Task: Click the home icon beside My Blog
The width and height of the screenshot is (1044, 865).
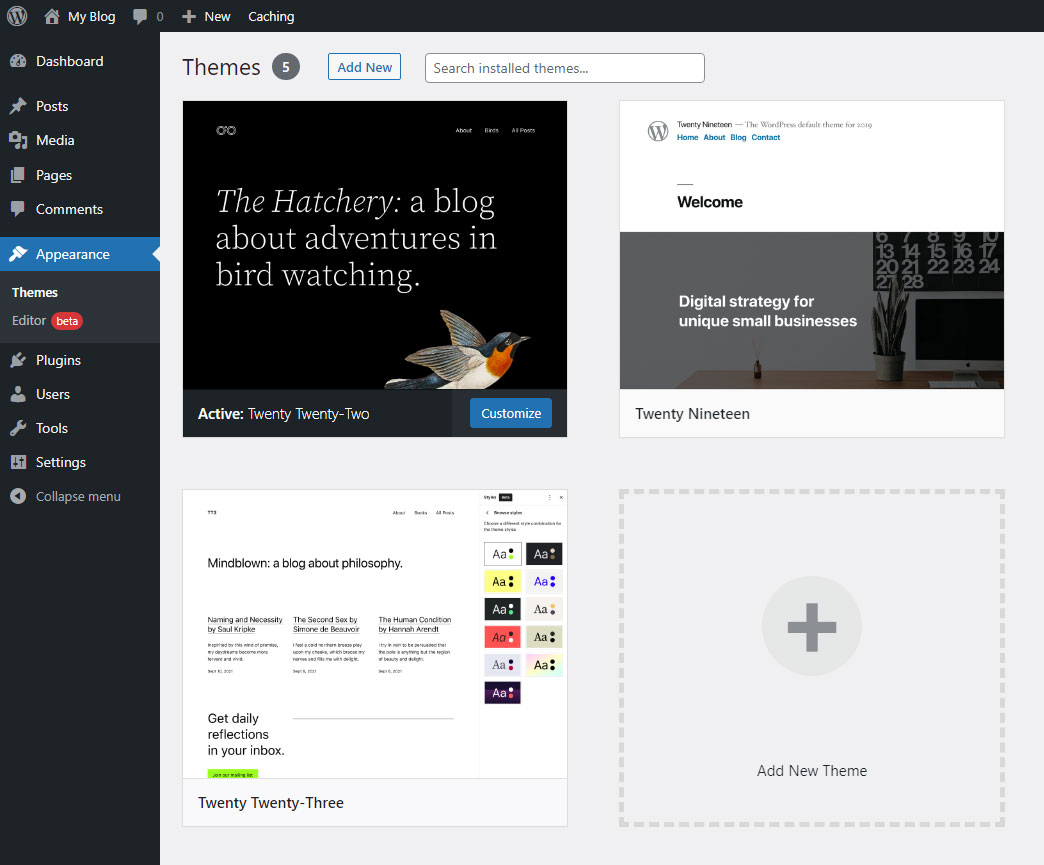Action: (x=52, y=16)
